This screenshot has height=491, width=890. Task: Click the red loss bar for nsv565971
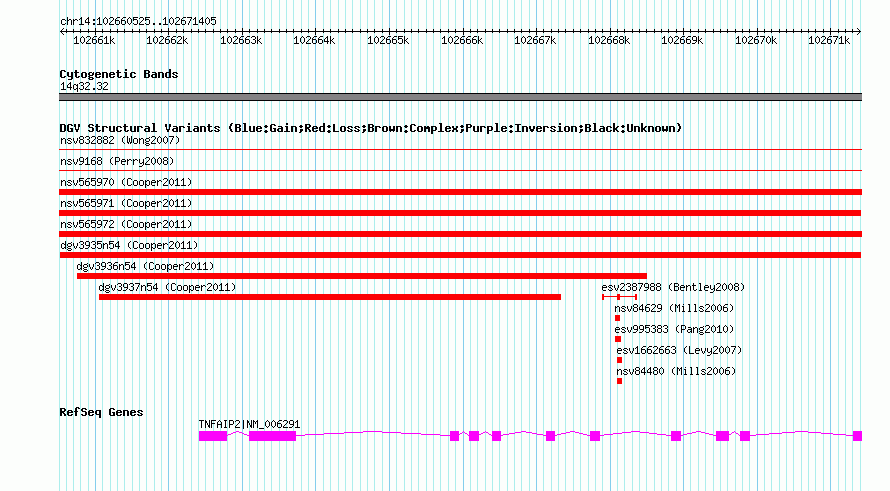pos(460,213)
